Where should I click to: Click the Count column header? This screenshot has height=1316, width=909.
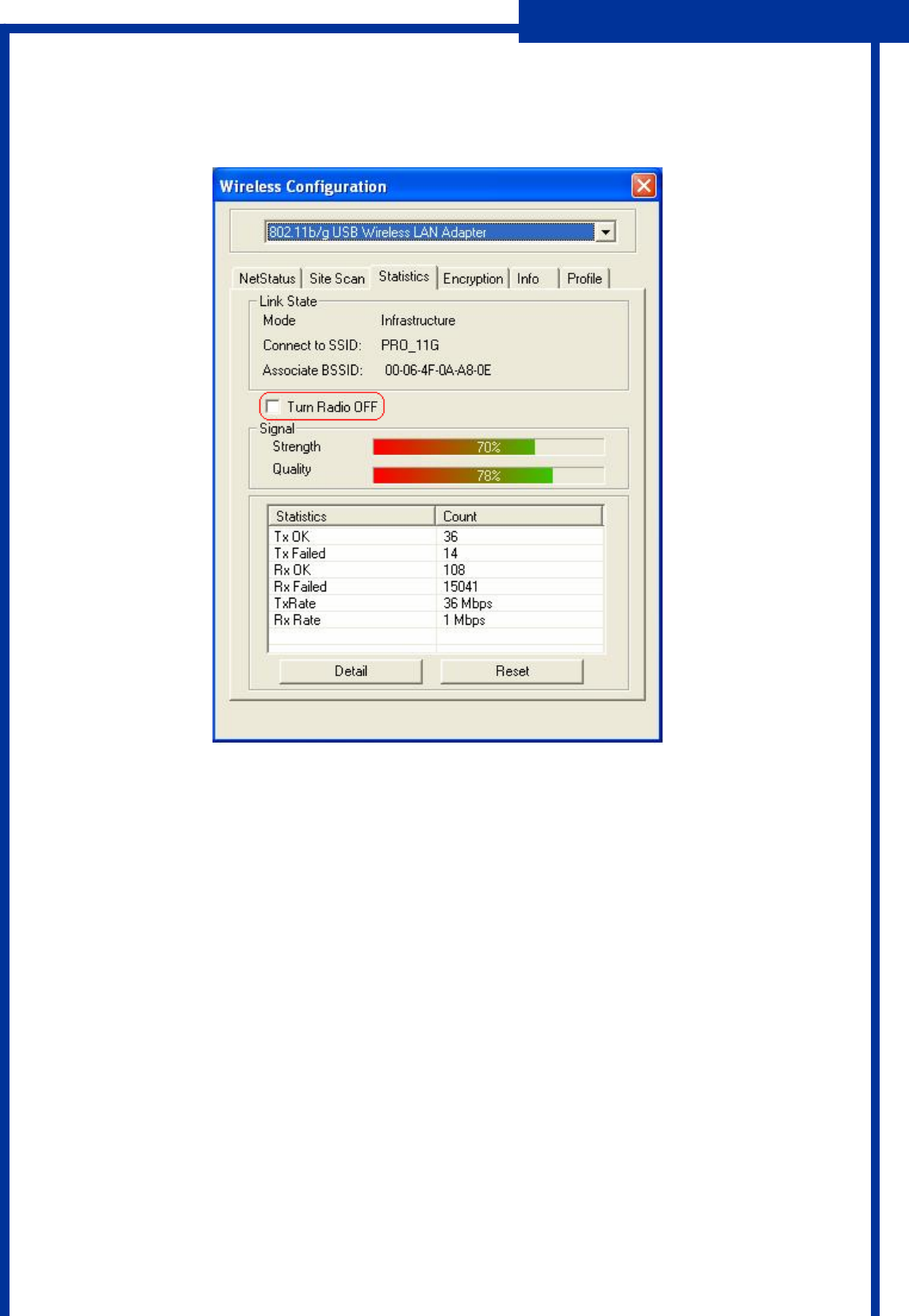click(519, 516)
